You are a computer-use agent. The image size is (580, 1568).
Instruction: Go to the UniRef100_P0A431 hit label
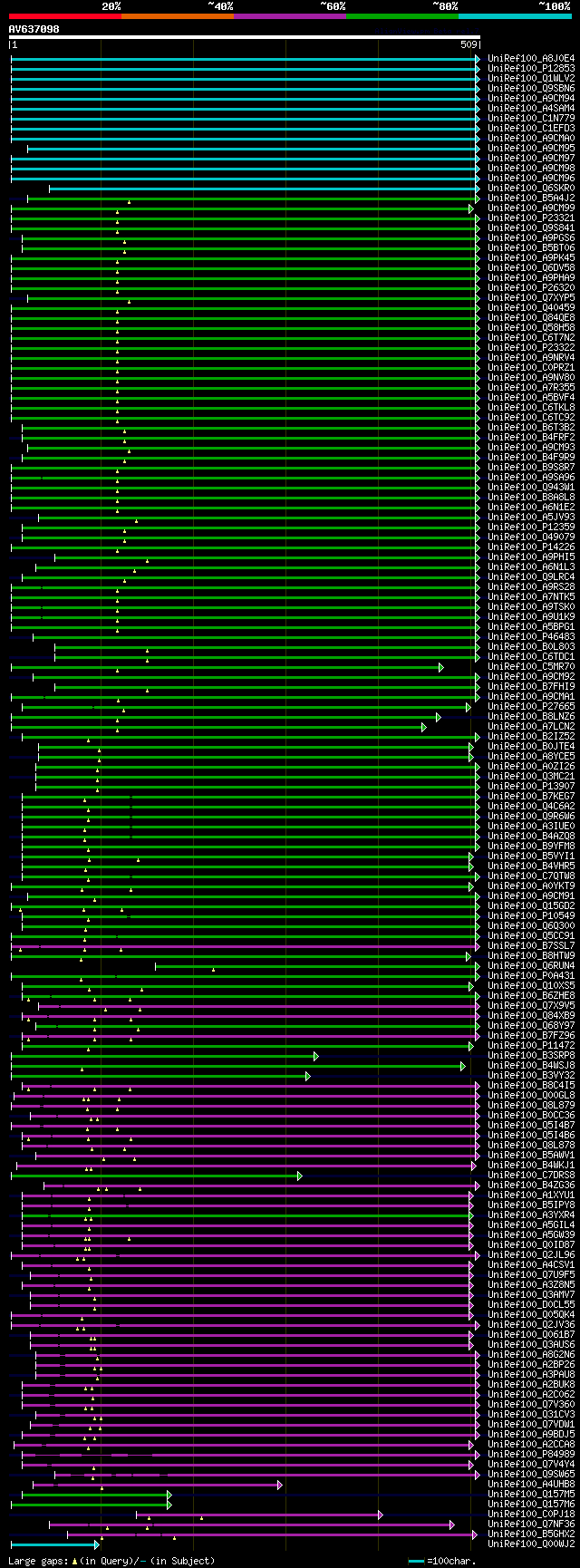(531, 976)
